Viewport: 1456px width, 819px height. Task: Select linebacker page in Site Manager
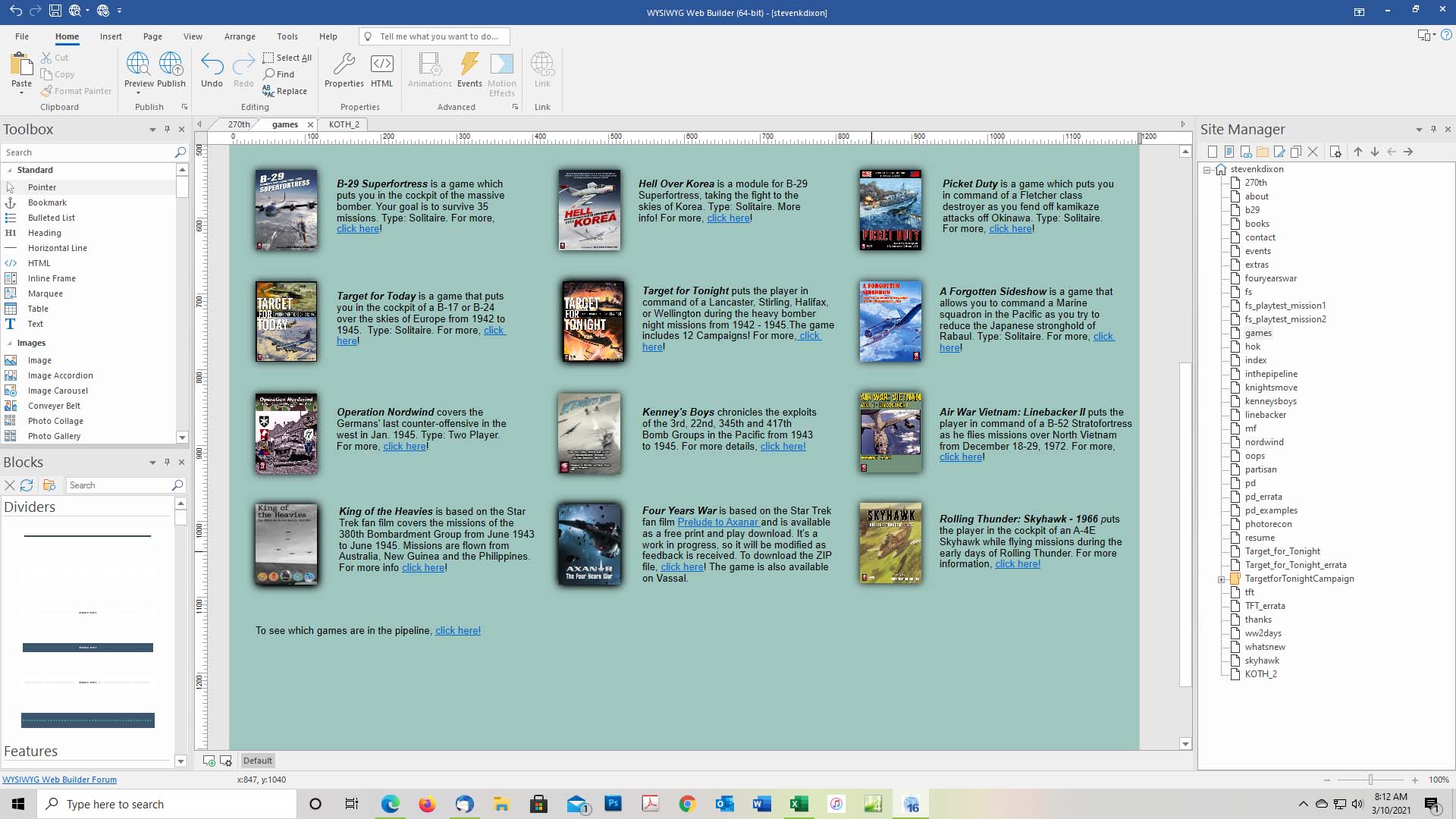[1265, 415]
